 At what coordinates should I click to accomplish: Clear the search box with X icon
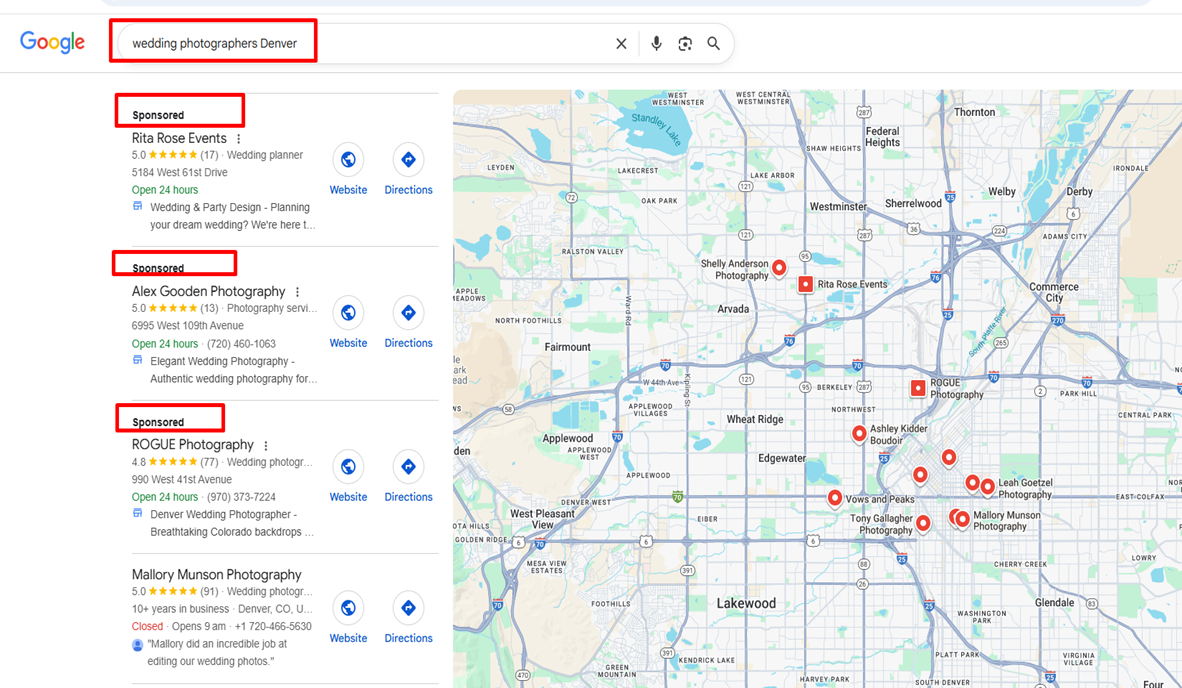(x=621, y=44)
